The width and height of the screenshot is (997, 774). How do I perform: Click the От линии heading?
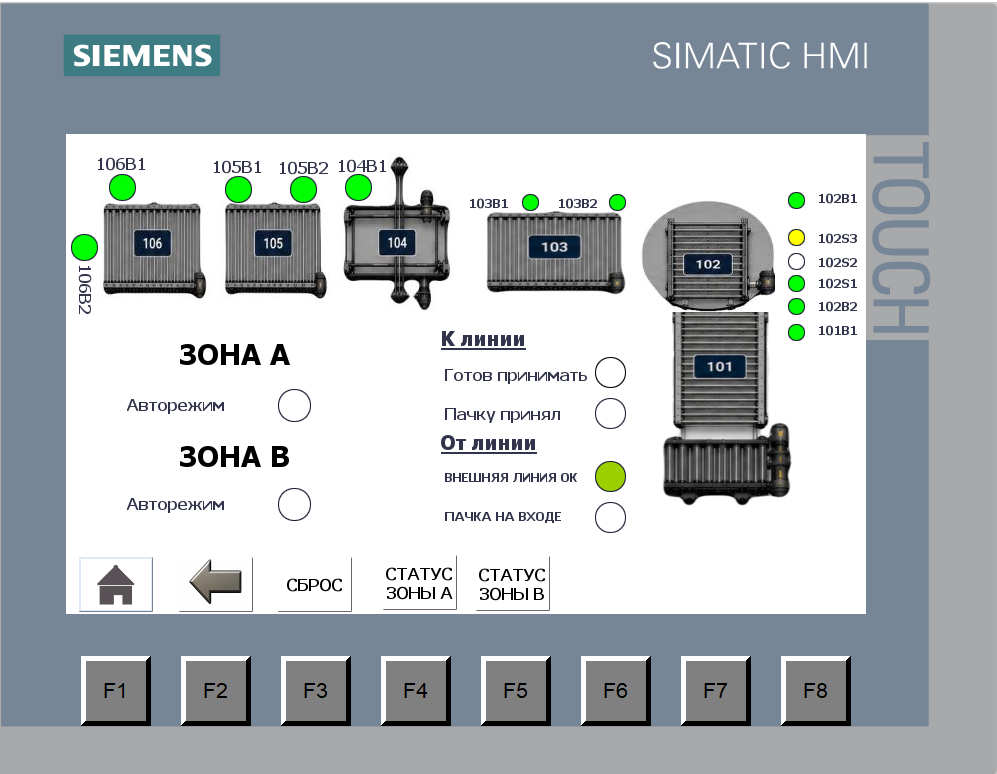[488, 443]
